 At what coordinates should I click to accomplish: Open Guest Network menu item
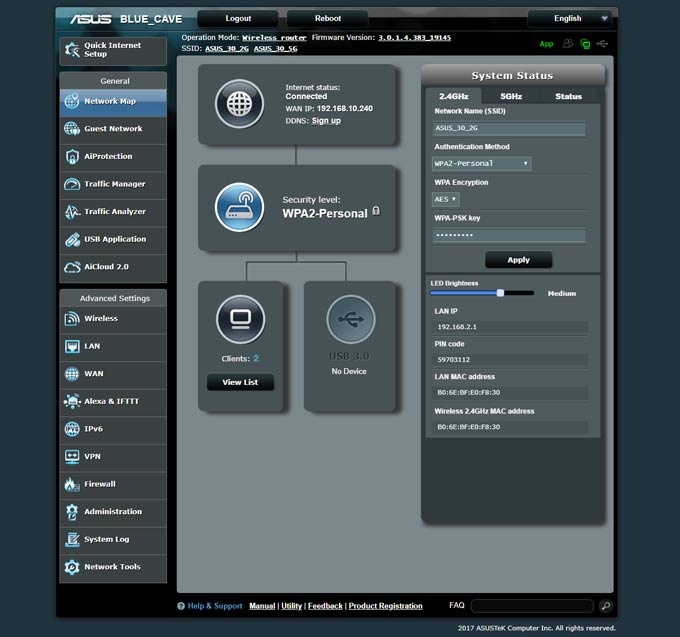(x=113, y=129)
